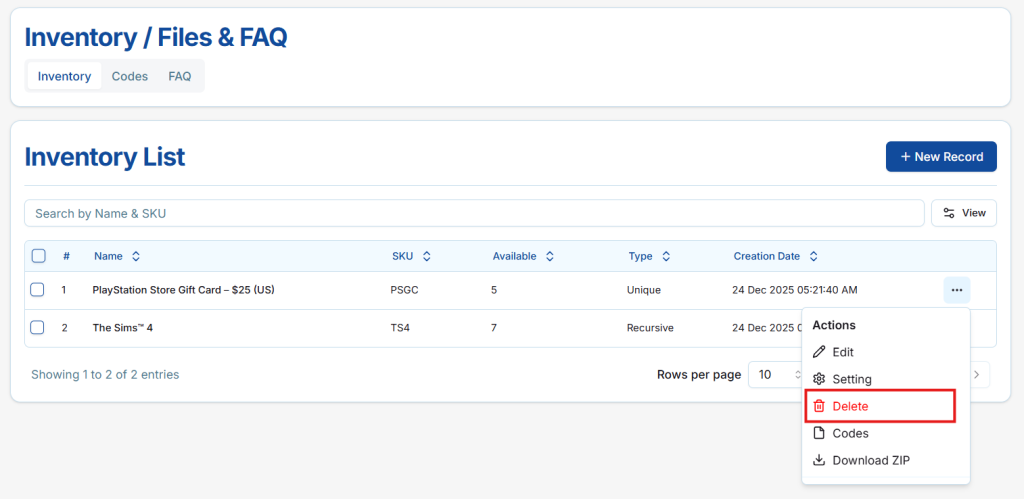Click the next page chevron arrow
The width and height of the screenshot is (1024, 499).
coord(977,375)
